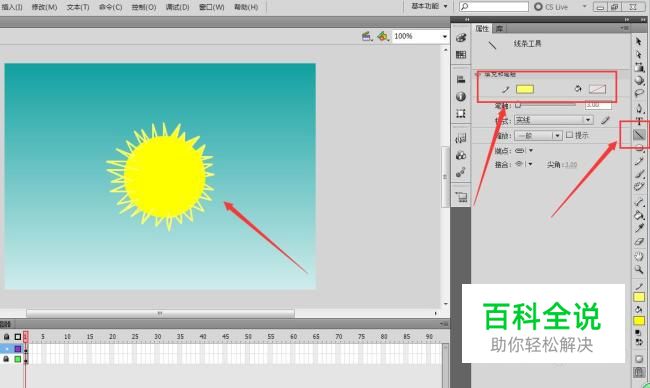Open the Color panel icon
This screenshot has width=650, height=388.
pyautogui.click(x=461, y=38)
